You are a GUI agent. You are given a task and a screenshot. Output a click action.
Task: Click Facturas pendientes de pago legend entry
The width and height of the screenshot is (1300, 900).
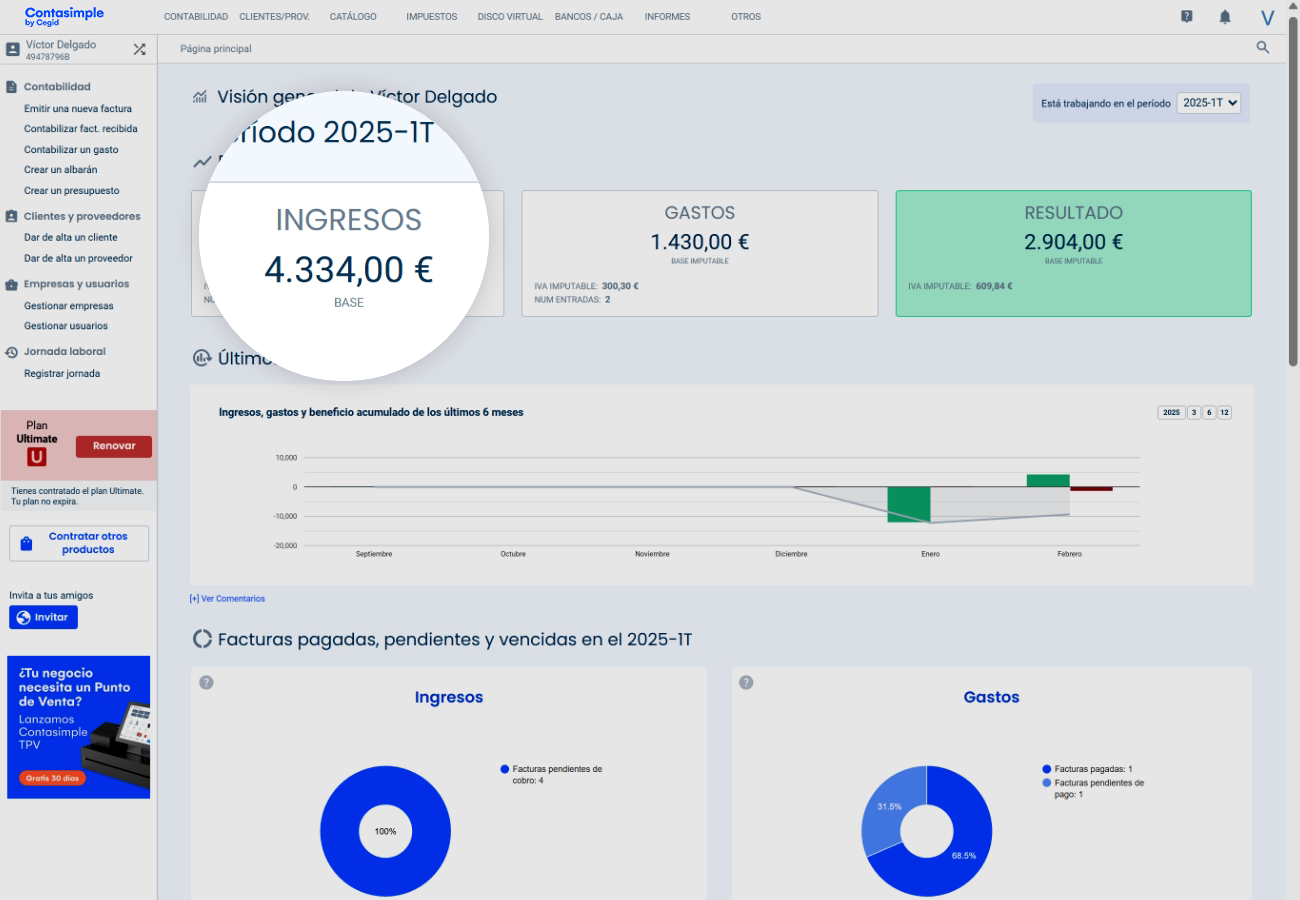[x=1093, y=788]
